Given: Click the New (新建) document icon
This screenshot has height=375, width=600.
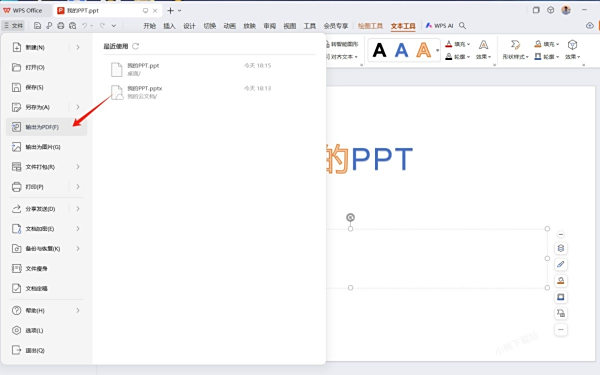Looking at the screenshot, I should point(16,47).
